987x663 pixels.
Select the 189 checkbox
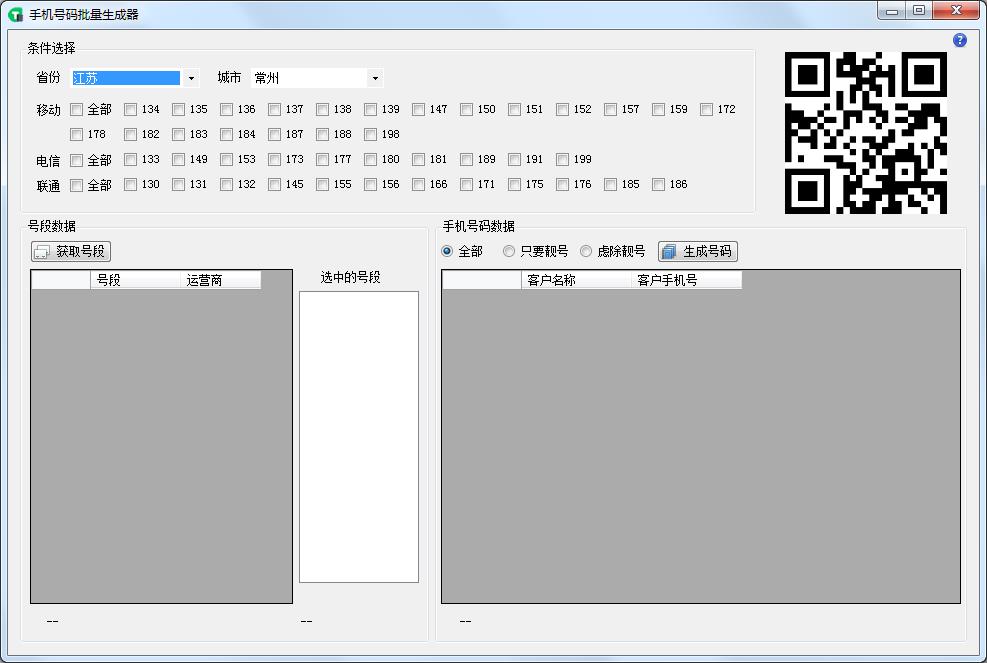click(466, 160)
